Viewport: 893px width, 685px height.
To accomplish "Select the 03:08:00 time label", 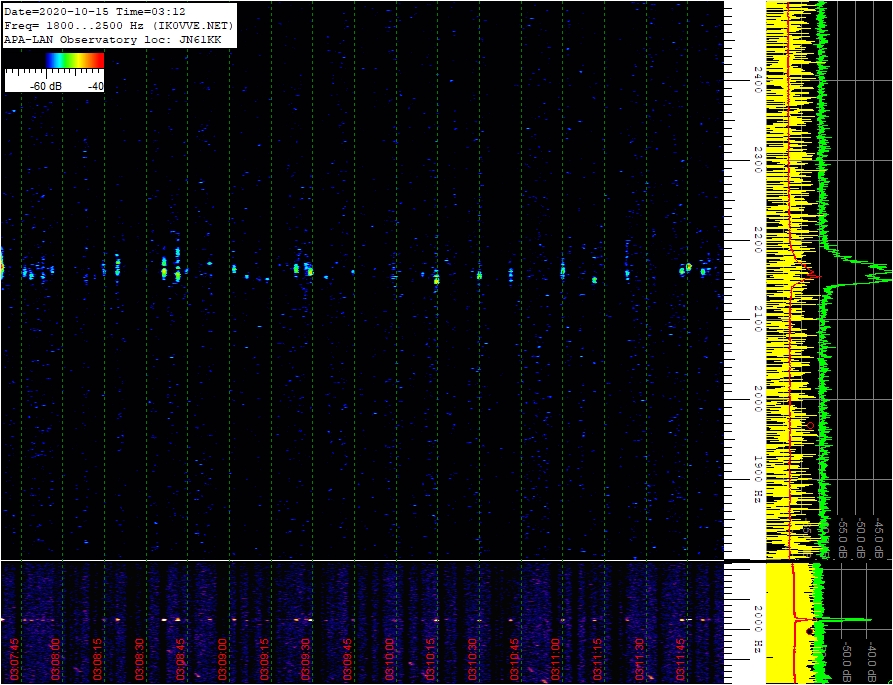I will [x=56, y=659].
